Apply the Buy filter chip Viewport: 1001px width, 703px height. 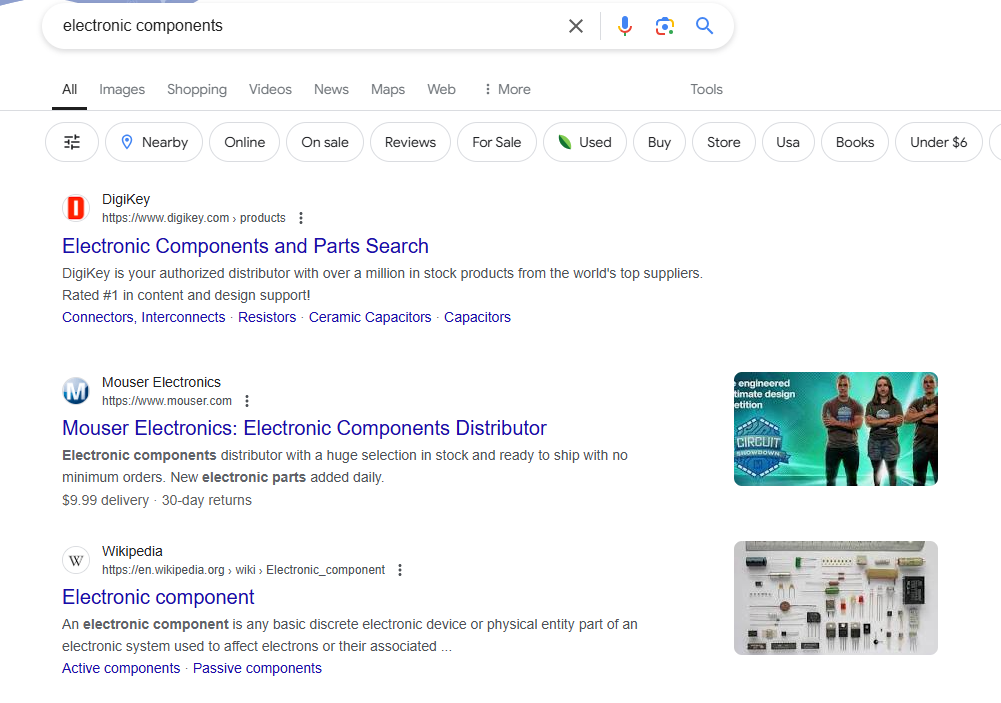tap(659, 142)
